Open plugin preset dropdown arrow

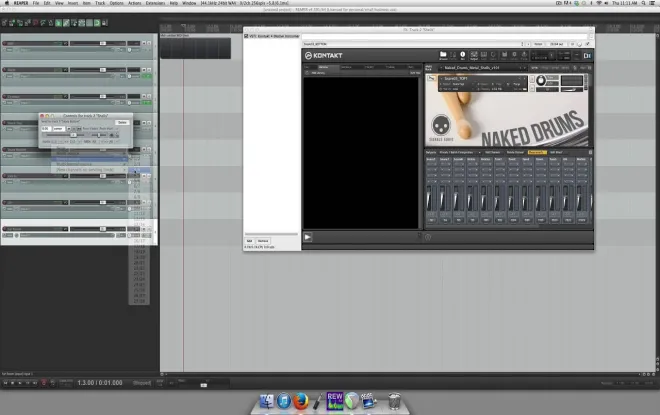522,44
